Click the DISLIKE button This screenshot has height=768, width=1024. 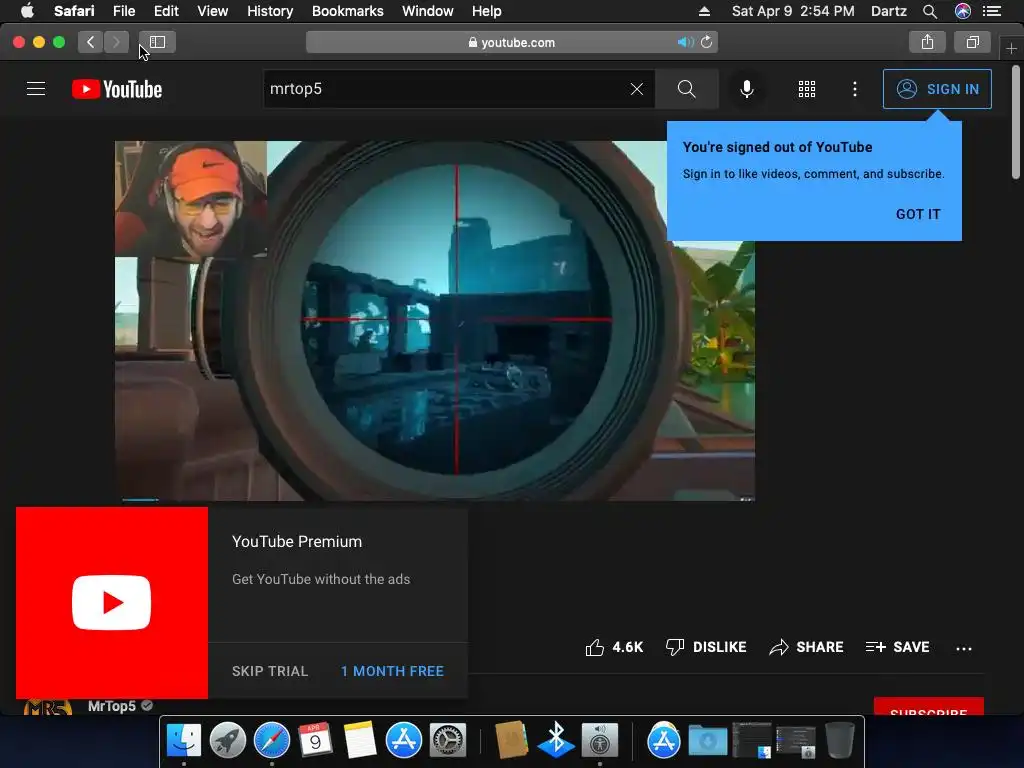coord(706,647)
